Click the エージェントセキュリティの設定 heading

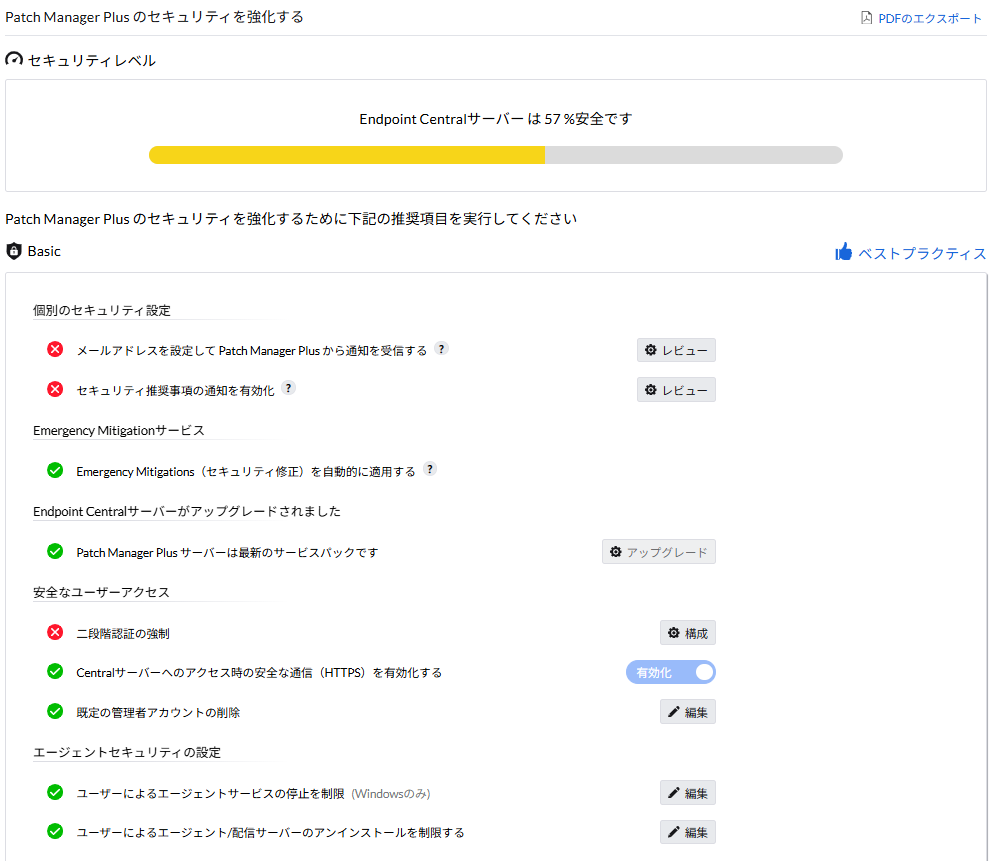pos(127,752)
